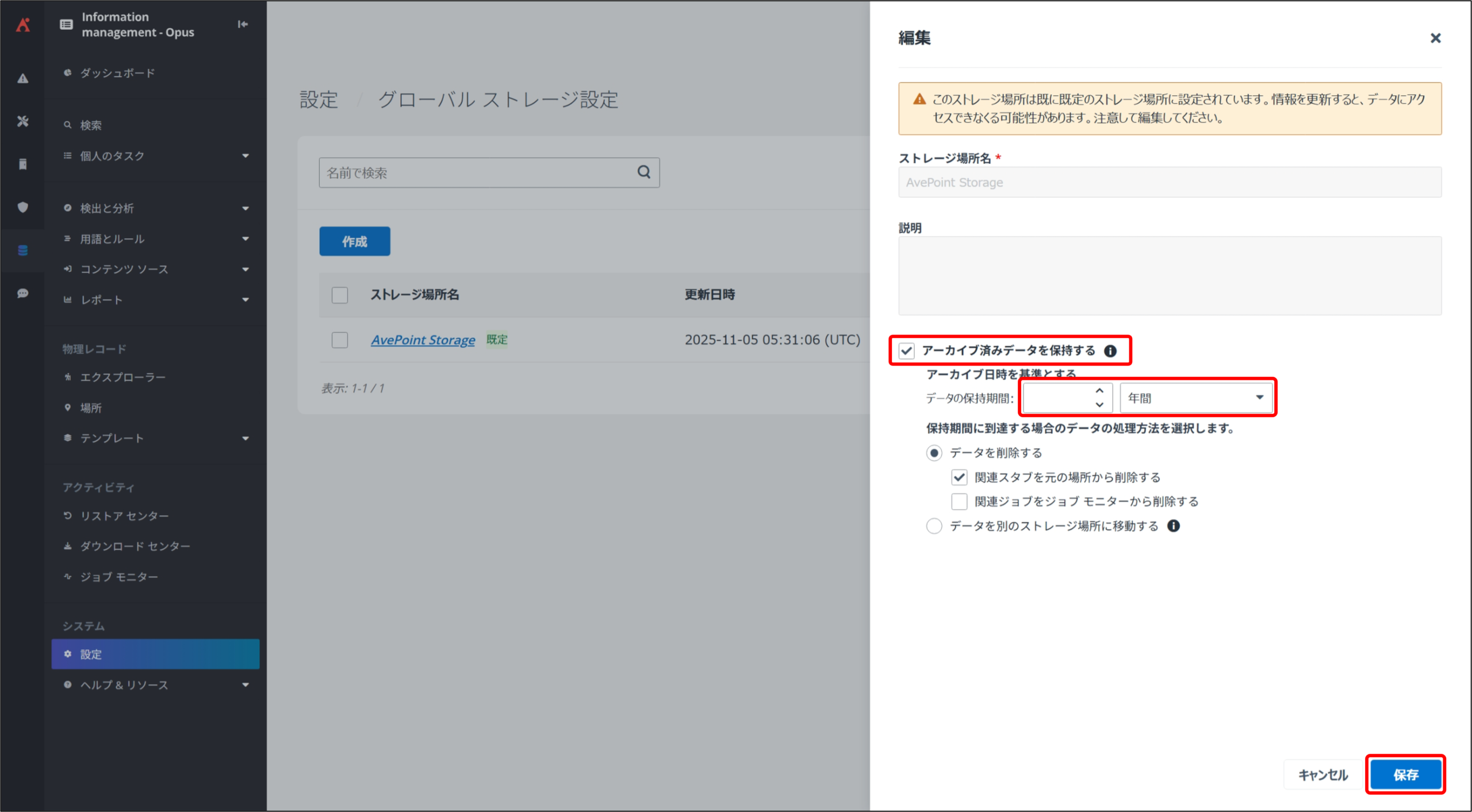Collapse the sidebar with the collapse arrow icon

[x=243, y=24]
